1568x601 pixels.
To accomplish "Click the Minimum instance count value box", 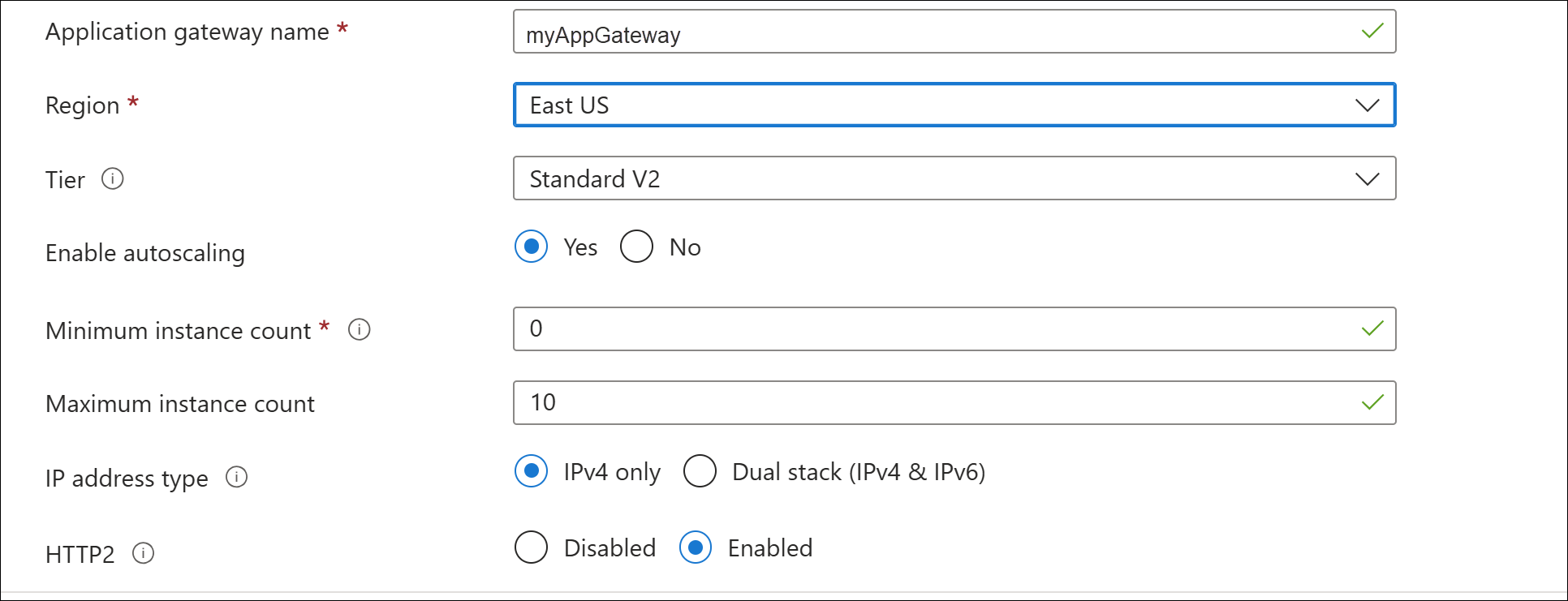I will pos(893,328).
